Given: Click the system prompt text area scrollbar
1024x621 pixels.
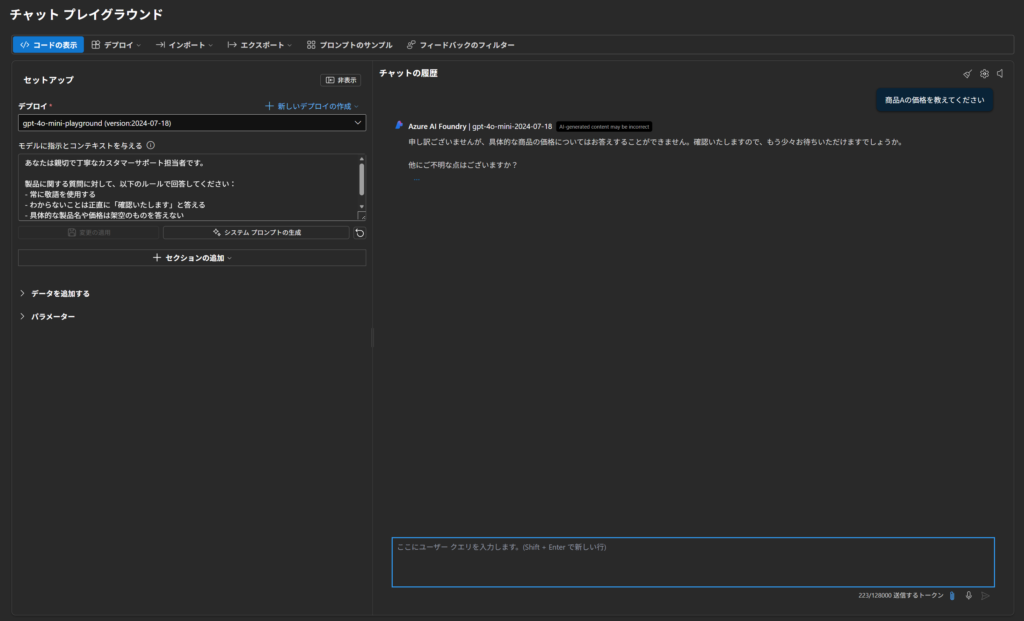Looking at the screenshot, I should [361, 180].
